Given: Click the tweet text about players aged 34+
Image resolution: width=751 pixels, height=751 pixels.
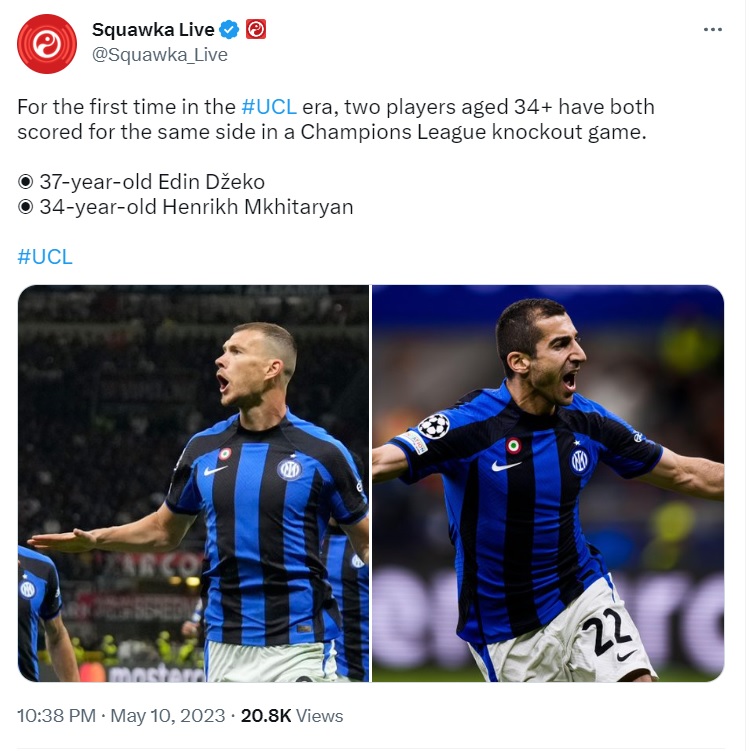Looking at the screenshot, I should click(x=336, y=119).
